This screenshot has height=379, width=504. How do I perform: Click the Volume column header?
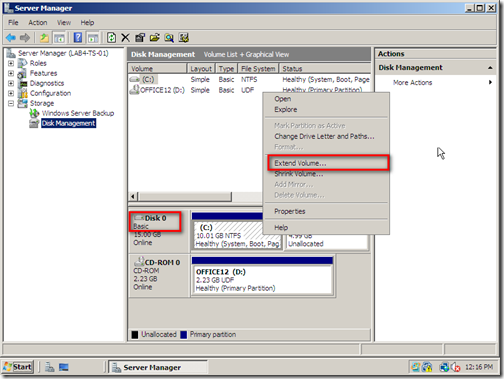[x=157, y=69]
